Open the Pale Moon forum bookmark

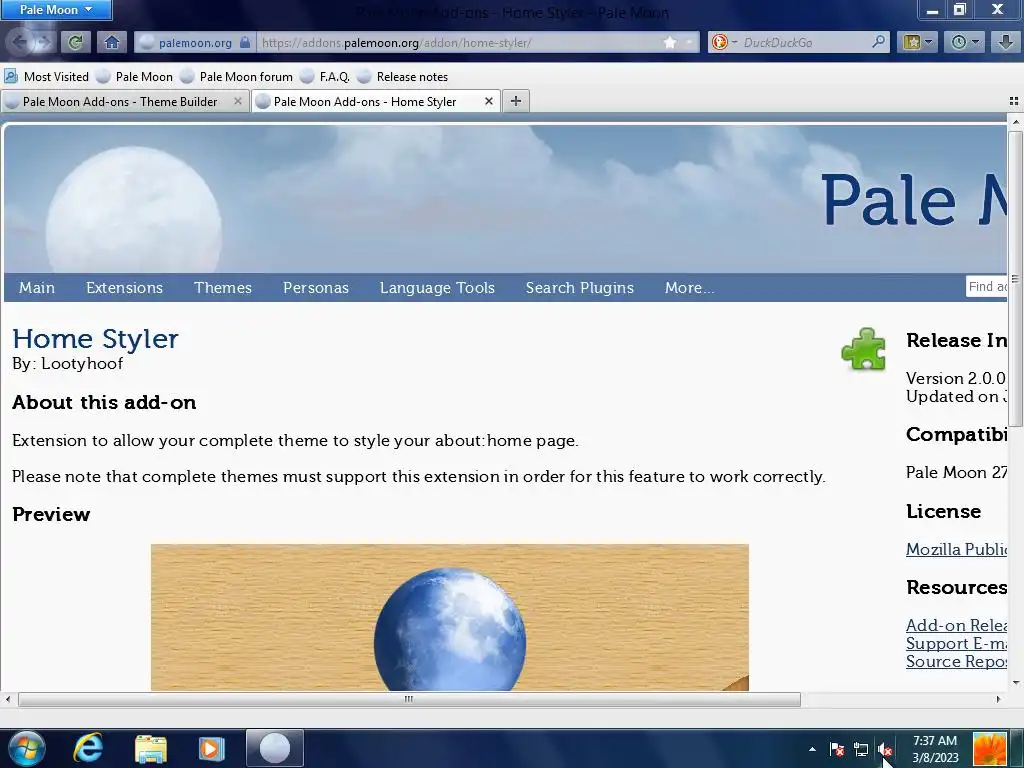point(236,76)
